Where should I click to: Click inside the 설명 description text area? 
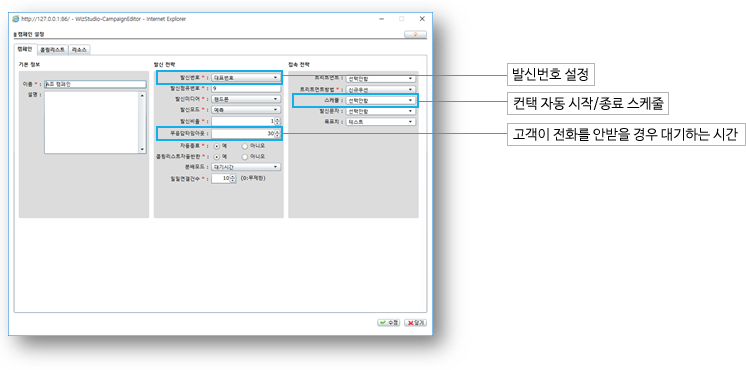click(92, 122)
